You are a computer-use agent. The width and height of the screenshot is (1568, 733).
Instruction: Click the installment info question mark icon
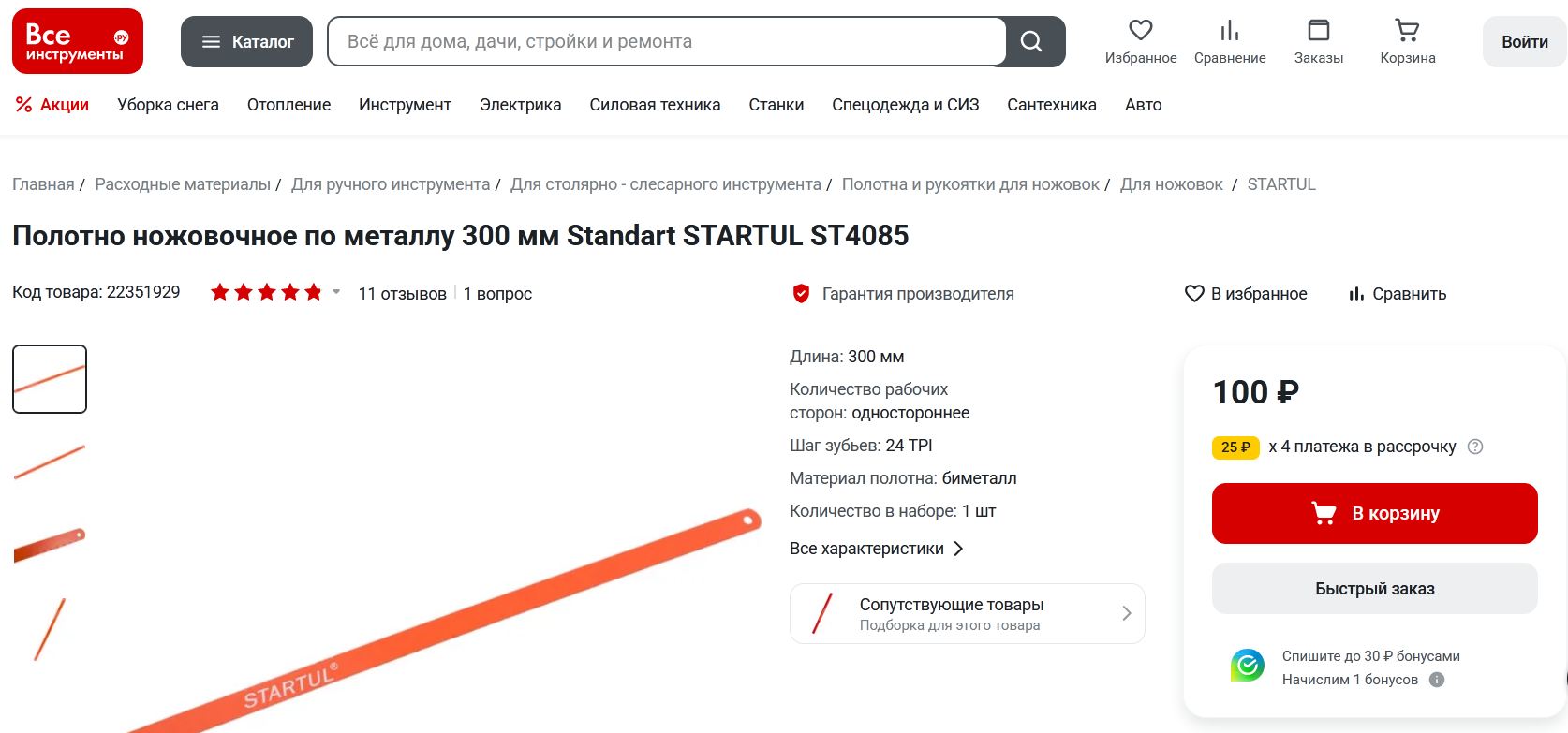click(x=1475, y=447)
